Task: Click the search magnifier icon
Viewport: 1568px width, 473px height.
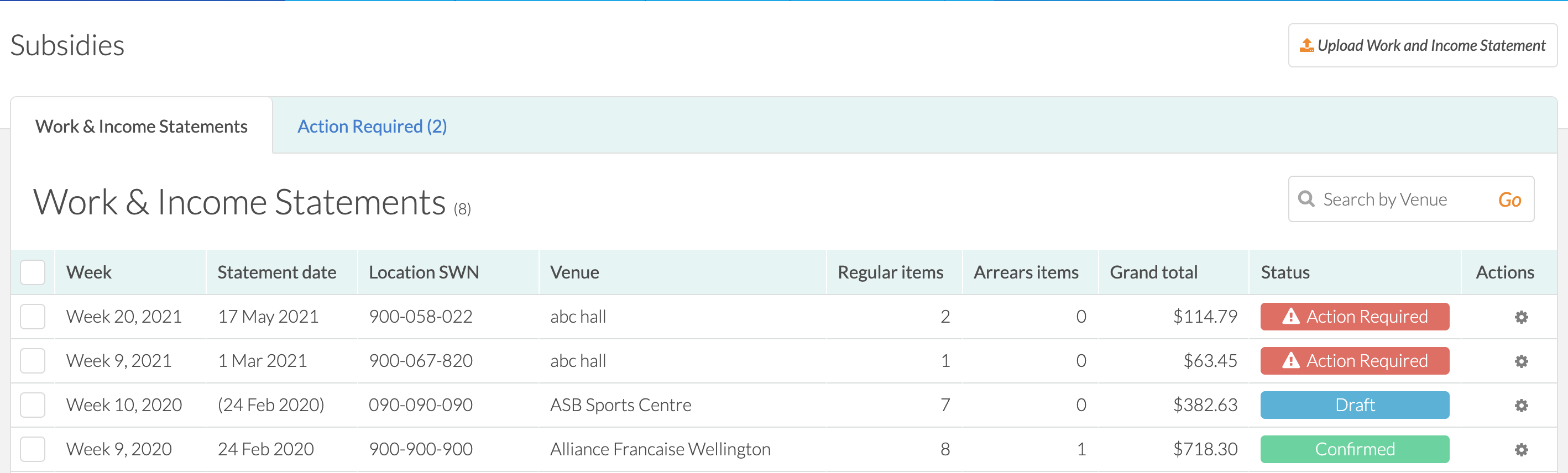Action: tap(1305, 199)
